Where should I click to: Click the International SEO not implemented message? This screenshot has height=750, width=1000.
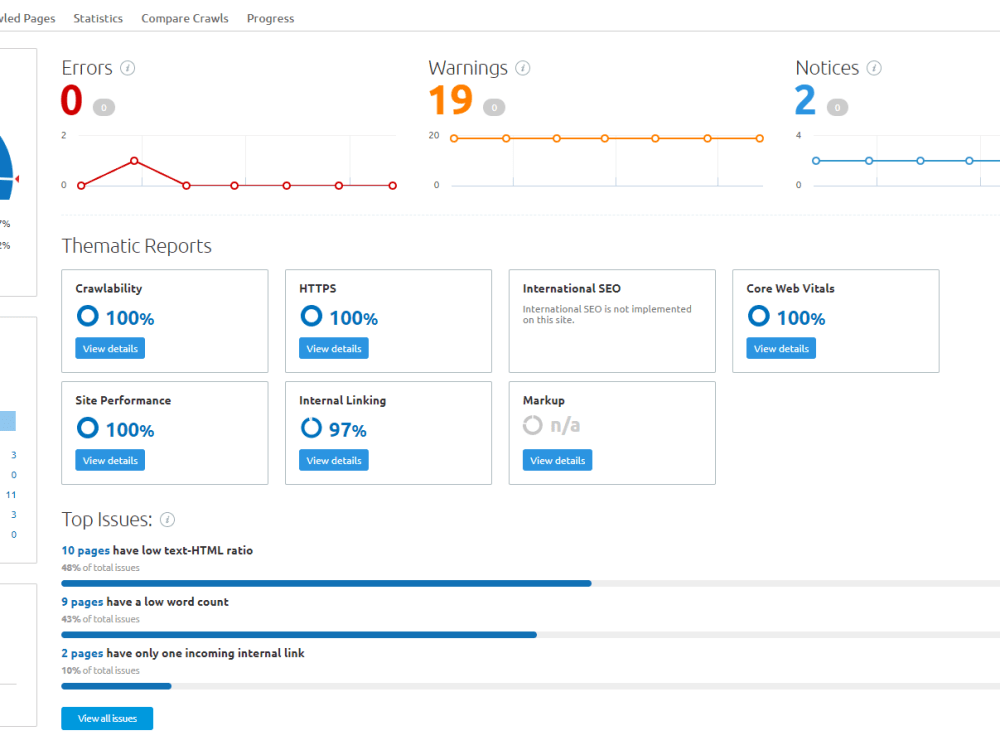607,314
